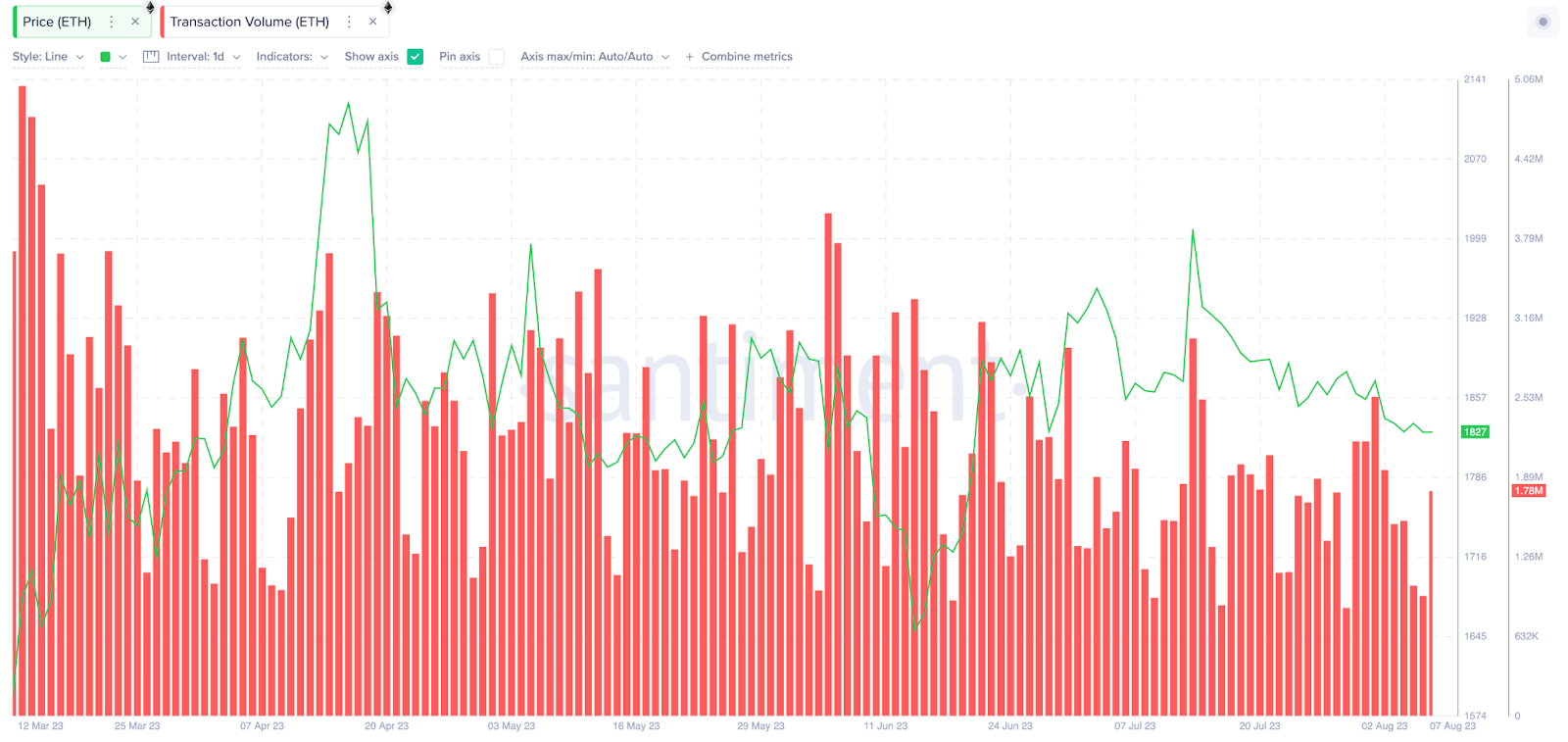Screen dimensions: 1568x742
Task: Open the Interval: 1d dropdown
Action: point(202,57)
